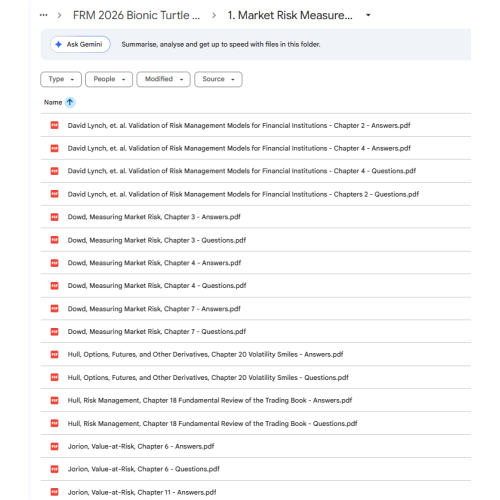Image resolution: width=500 pixels, height=500 pixels.
Task: Select file name David Lynch Chapter 4 - Questions.pdf
Action: 242,171
